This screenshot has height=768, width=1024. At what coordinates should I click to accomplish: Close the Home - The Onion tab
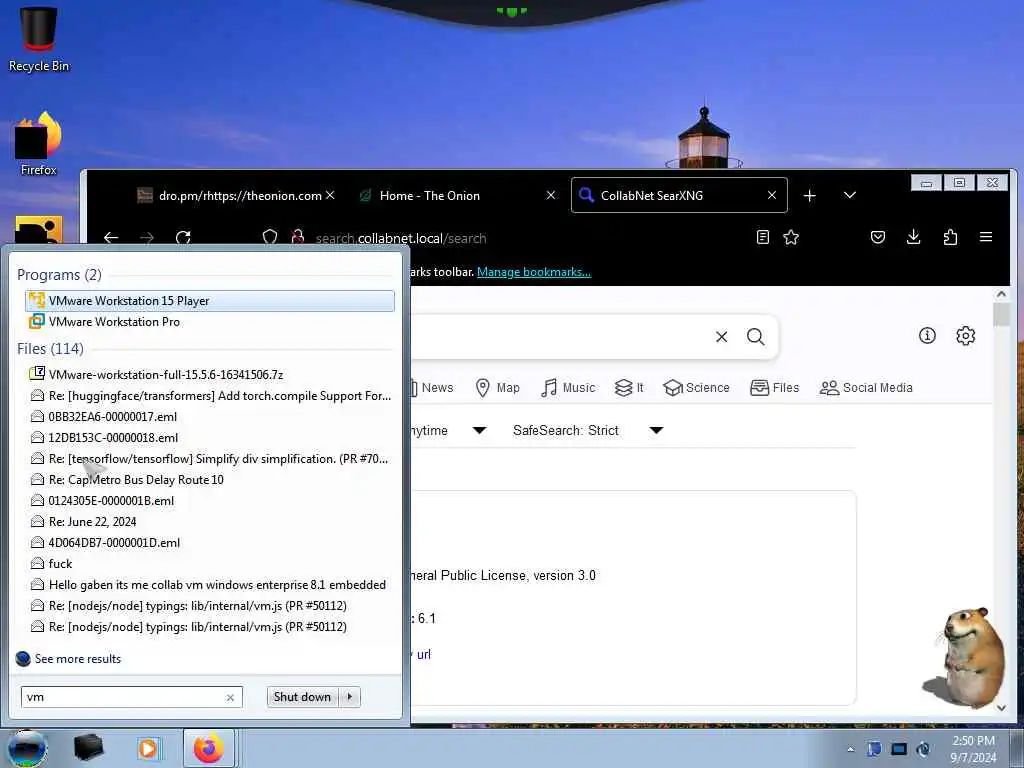(551, 195)
